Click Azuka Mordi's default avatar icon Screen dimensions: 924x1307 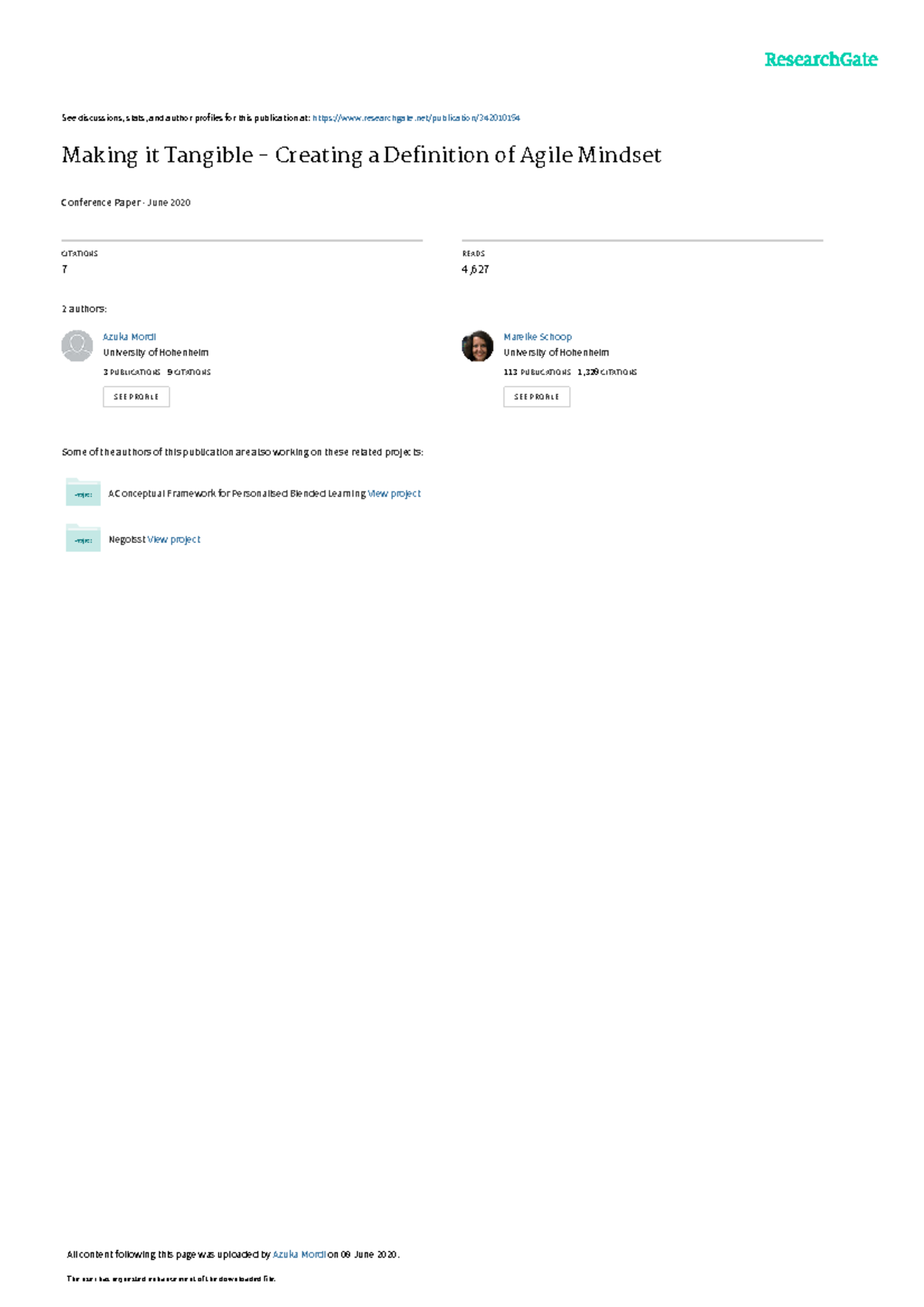click(77, 346)
